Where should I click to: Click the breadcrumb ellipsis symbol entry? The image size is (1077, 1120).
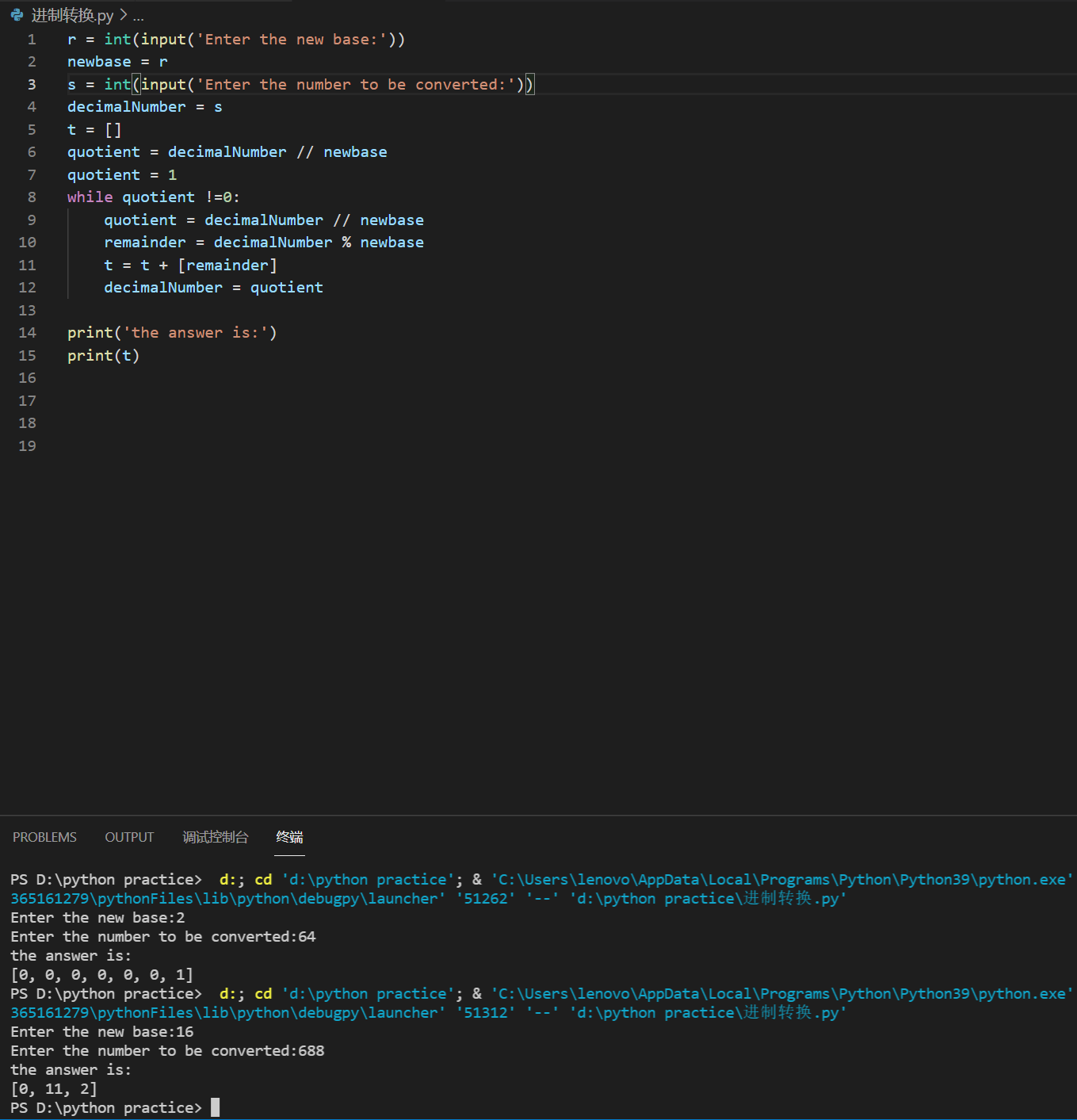pyautogui.click(x=139, y=16)
